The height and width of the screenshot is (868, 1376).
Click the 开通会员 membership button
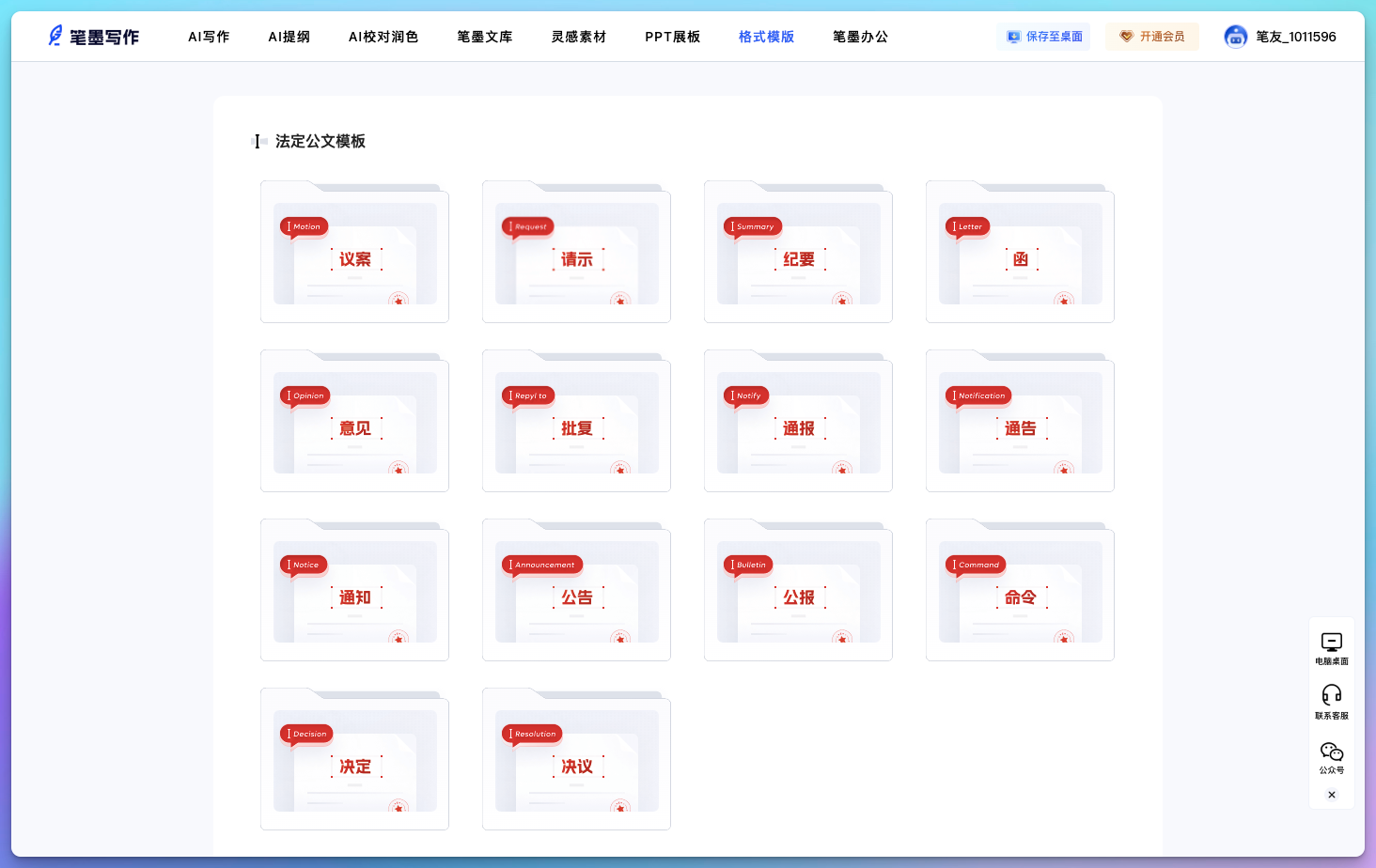click(1151, 37)
